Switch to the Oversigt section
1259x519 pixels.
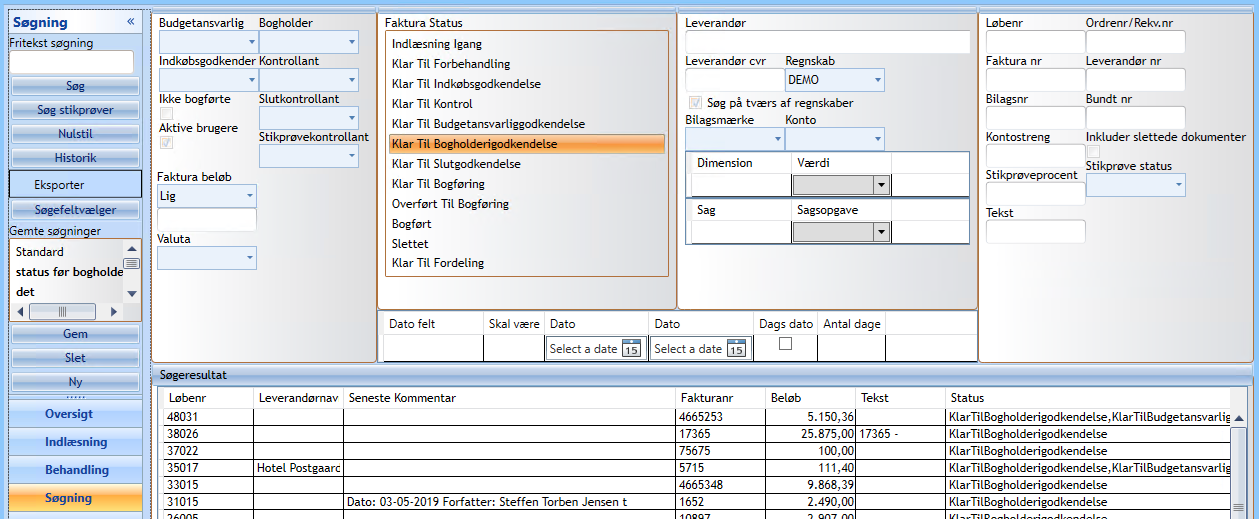click(76, 414)
